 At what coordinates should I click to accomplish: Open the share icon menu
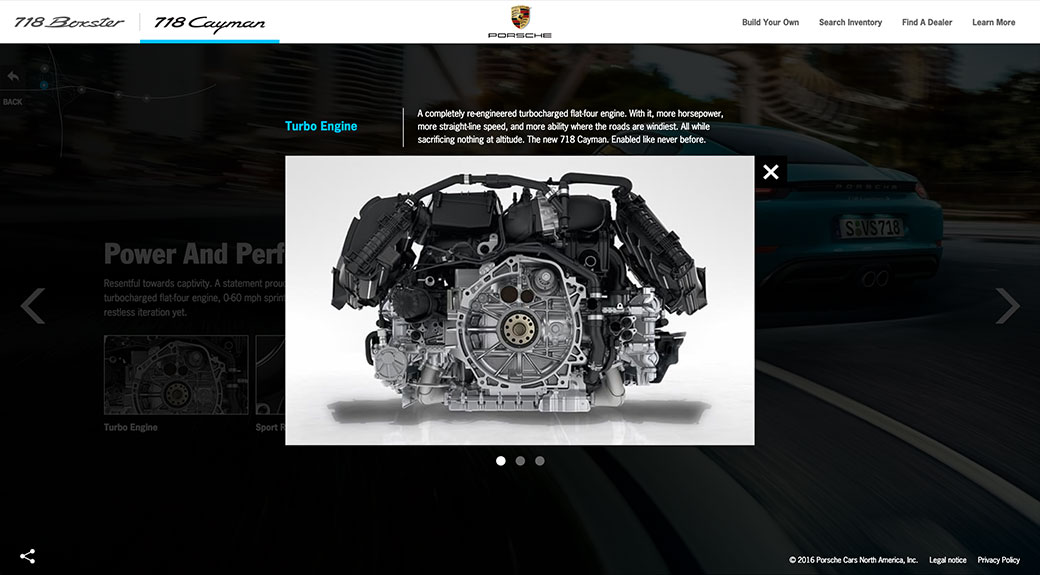click(27, 556)
